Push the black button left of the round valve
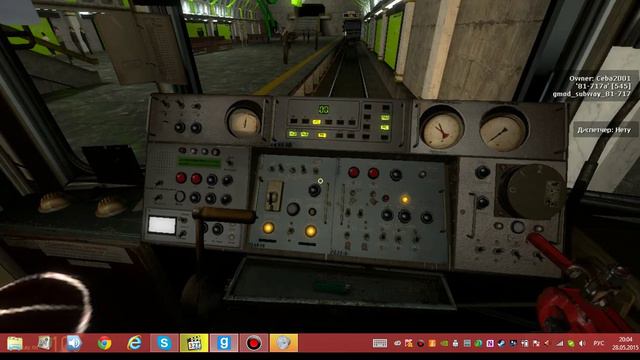The height and width of the screenshot is (360, 640). [x=482, y=202]
